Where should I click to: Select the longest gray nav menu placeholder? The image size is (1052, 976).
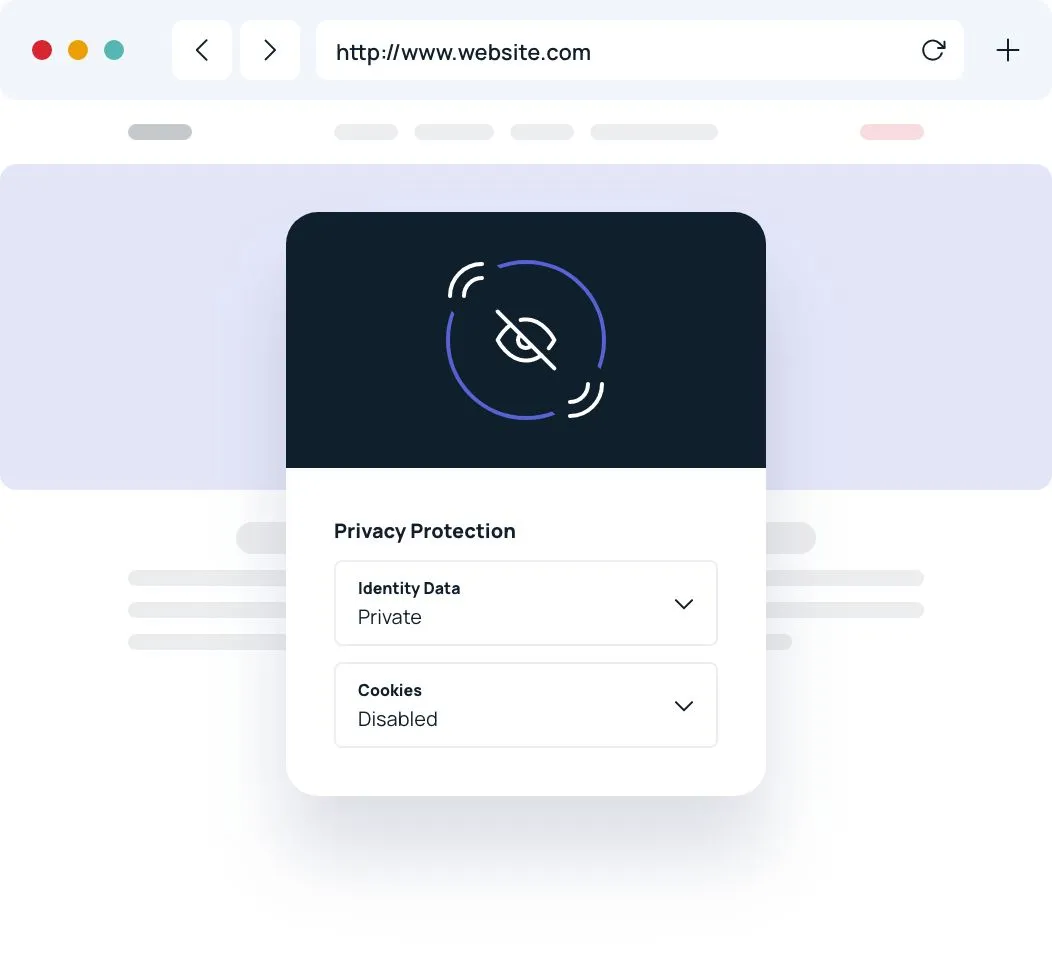(654, 132)
